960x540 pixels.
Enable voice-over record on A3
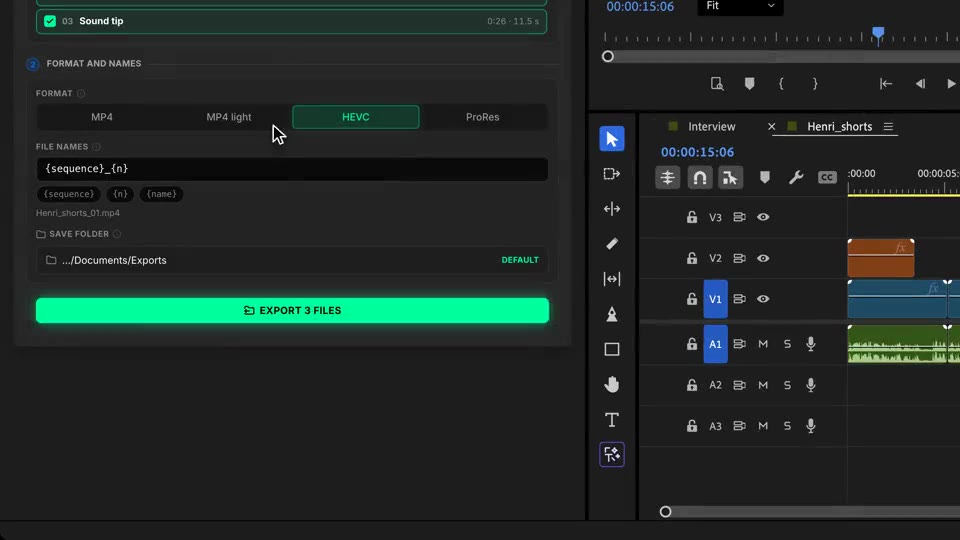point(811,426)
